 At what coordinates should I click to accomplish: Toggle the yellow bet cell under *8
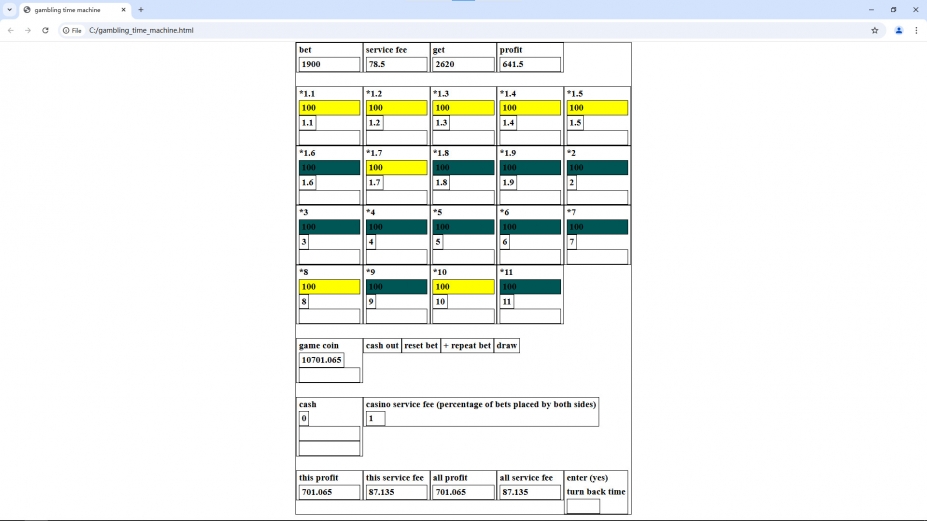click(x=329, y=287)
